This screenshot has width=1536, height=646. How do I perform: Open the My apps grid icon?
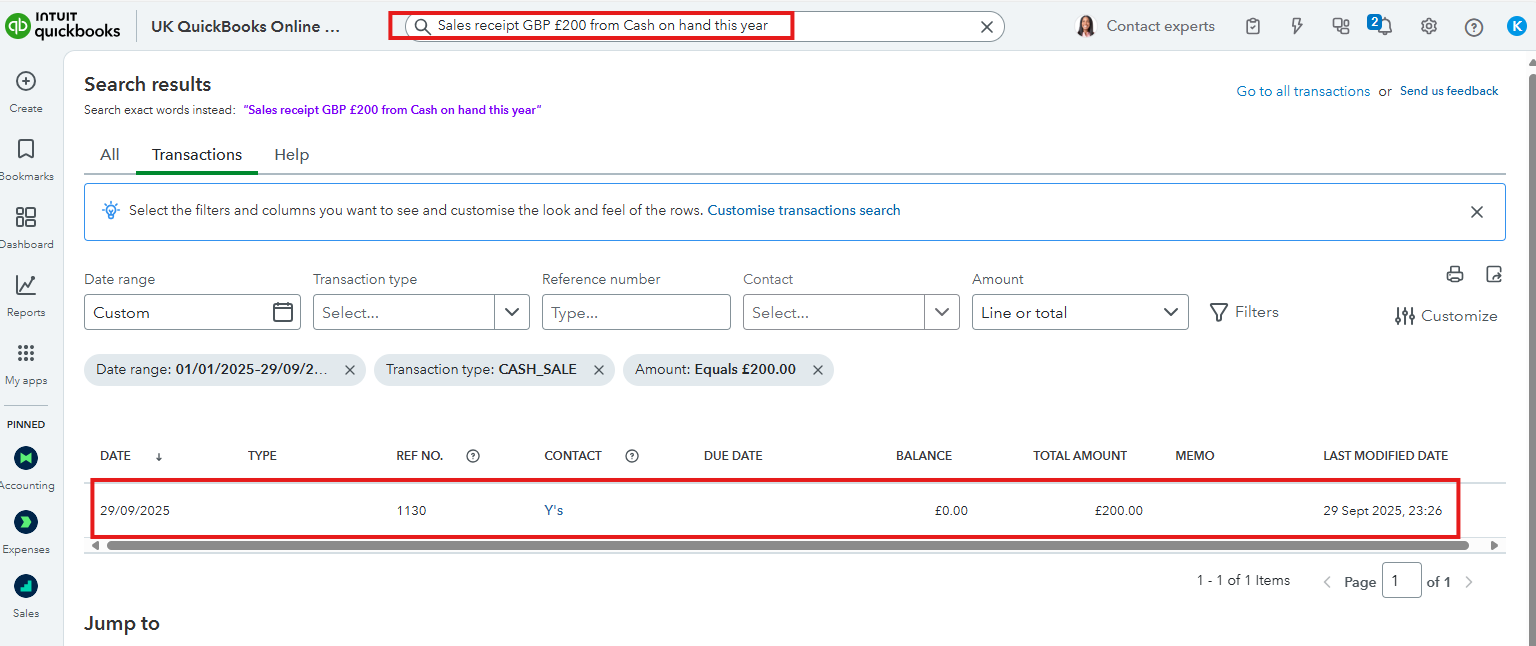[x=26, y=354]
